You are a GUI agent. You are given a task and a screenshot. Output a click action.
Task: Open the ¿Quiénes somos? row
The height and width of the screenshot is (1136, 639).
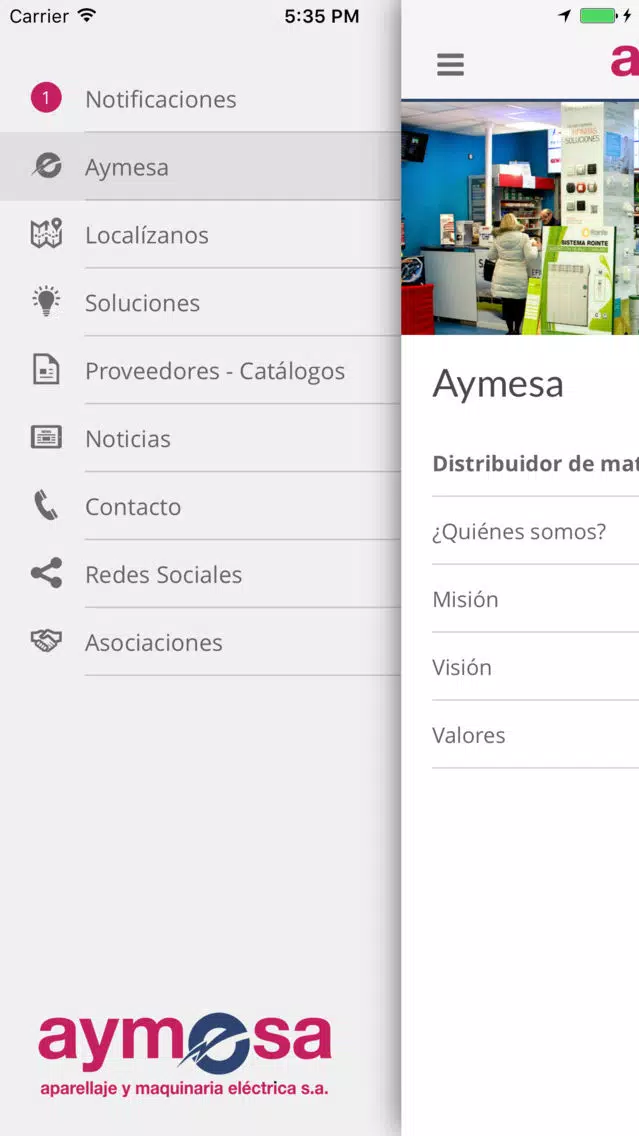pos(535,531)
